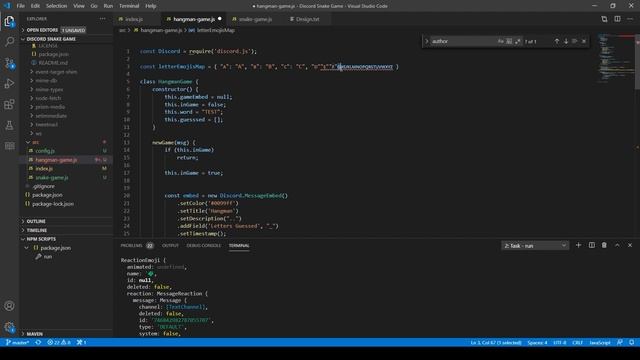The height and width of the screenshot is (360, 640).
Task: Switch to the Debug Console tab
Action: click(x=203, y=246)
